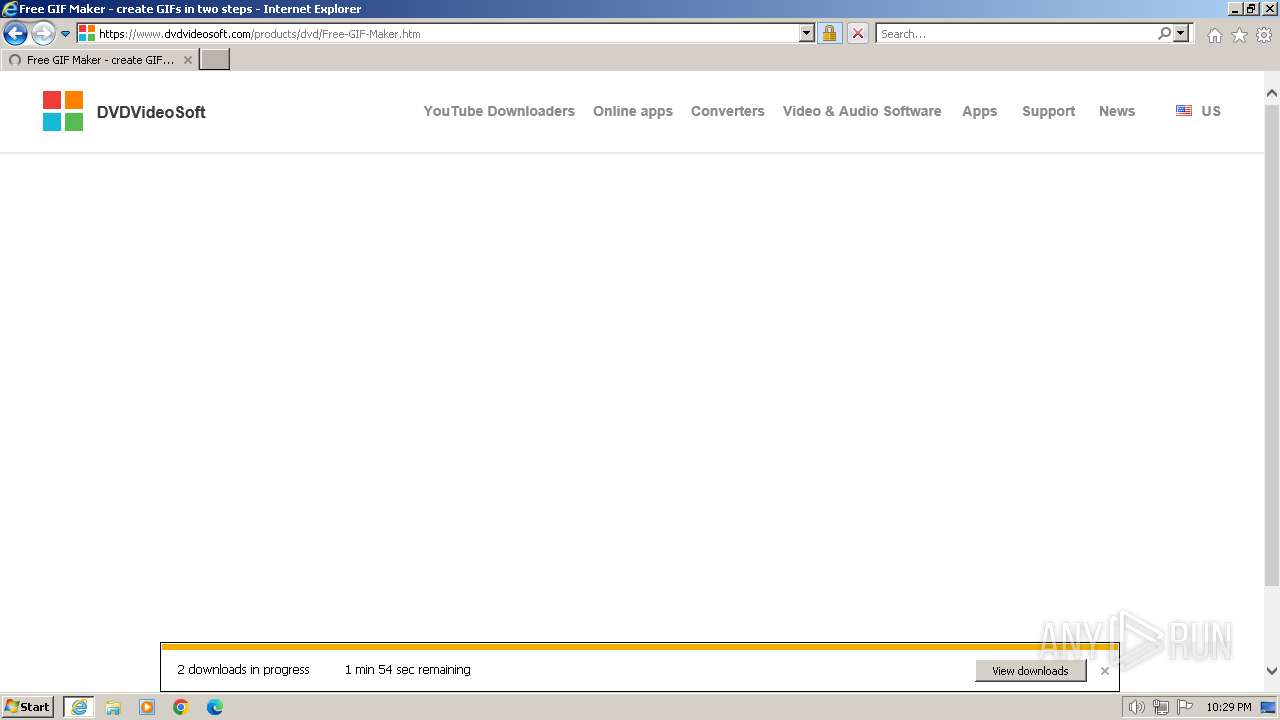
Task: Launch Edge from the taskbar
Action: tap(215, 707)
